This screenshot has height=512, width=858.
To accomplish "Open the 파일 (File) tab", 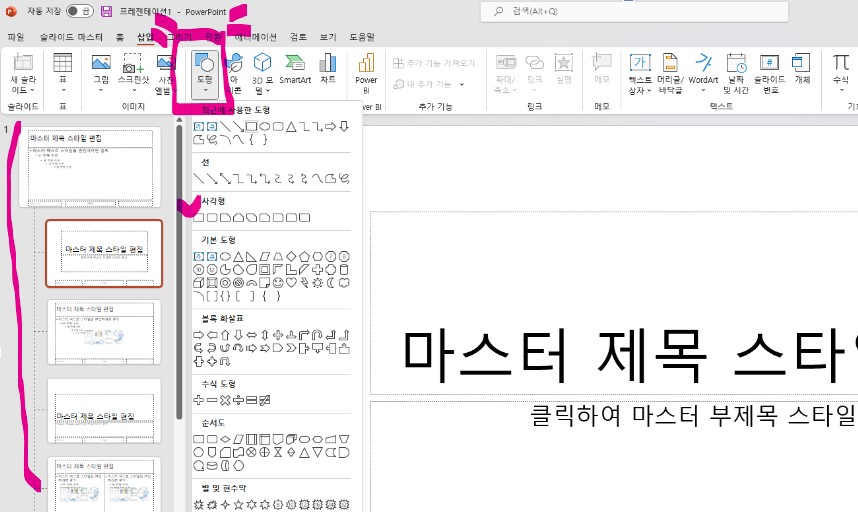I will click(x=16, y=37).
